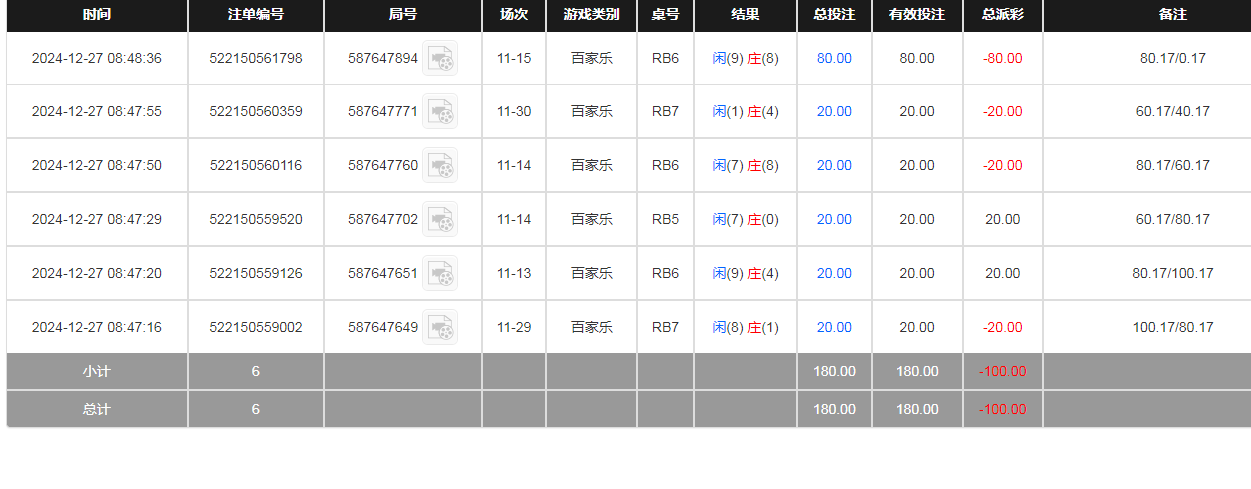The height and width of the screenshot is (489, 1251).
Task: Click the 总派彩 column header
Action: click(1002, 15)
